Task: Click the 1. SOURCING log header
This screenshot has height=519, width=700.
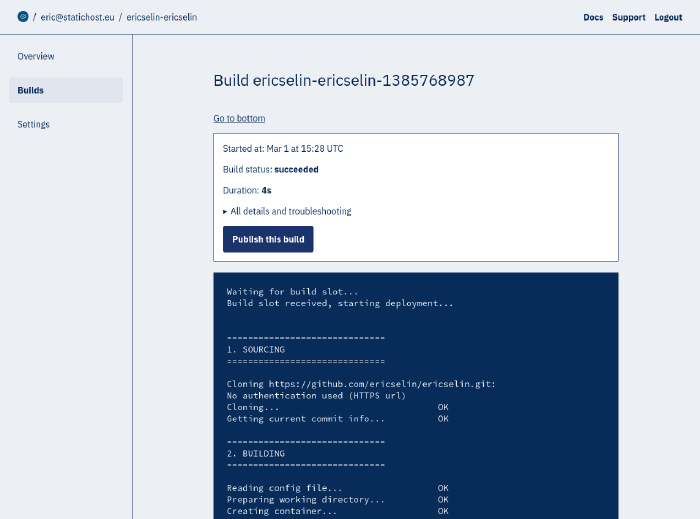Action: point(256,350)
